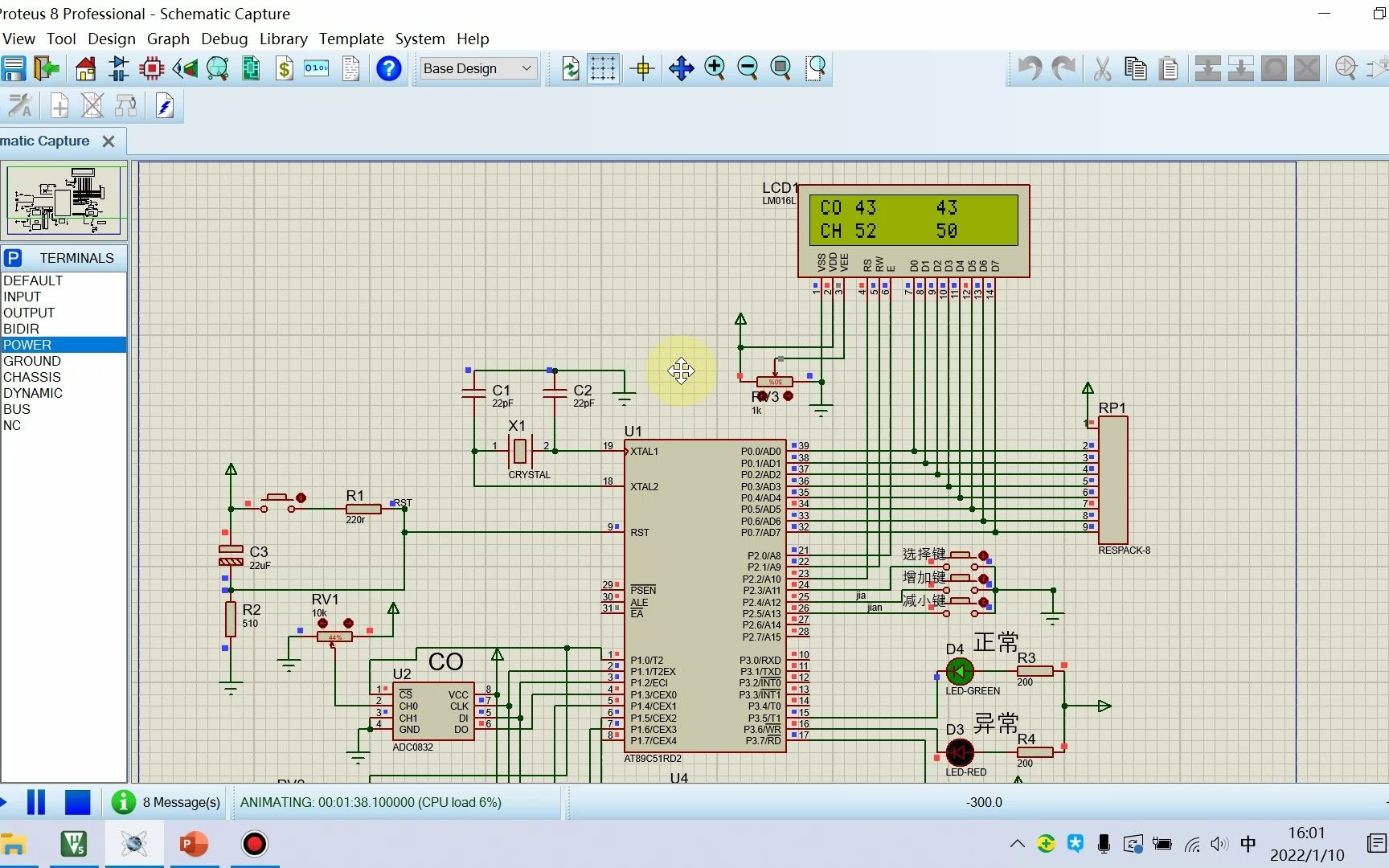
Task: Open the Source Code 0101 icon
Action: coord(317,68)
